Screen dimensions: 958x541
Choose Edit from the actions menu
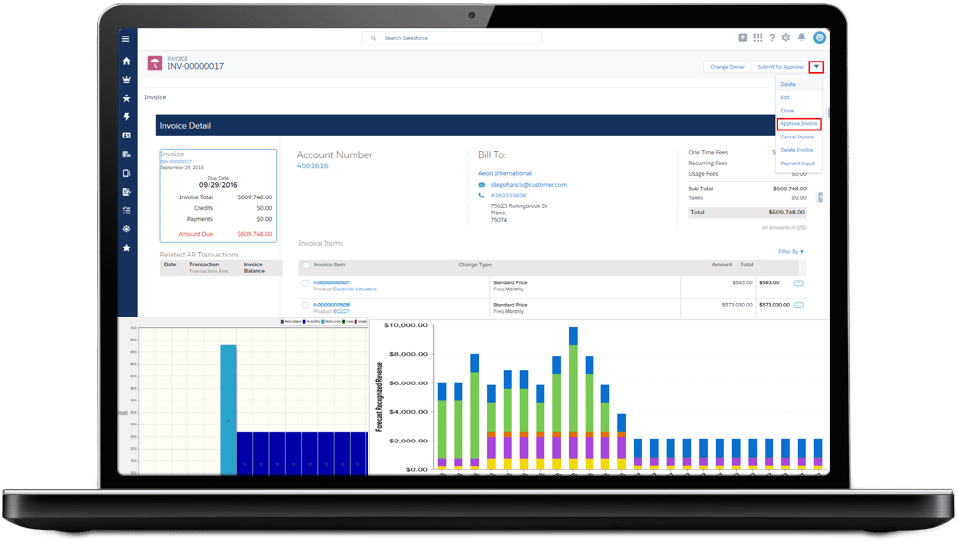coord(785,97)
